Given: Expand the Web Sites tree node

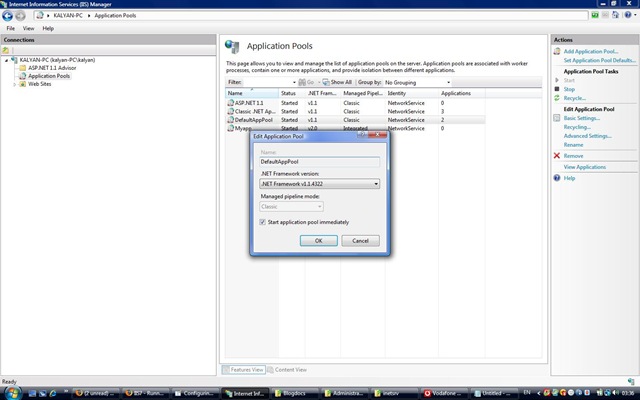Looking at the screenshot, I should (x=15, y=84).
